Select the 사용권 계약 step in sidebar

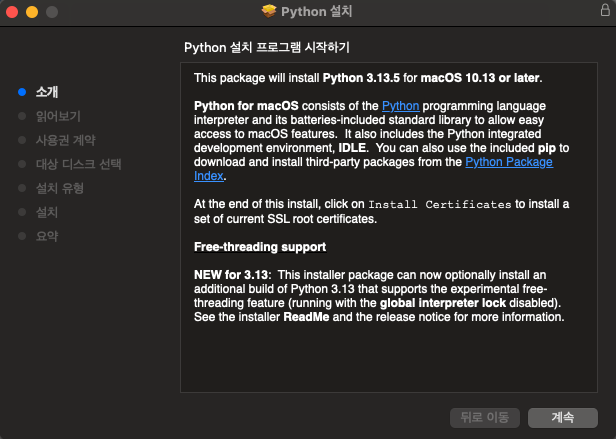coord(66,140)
